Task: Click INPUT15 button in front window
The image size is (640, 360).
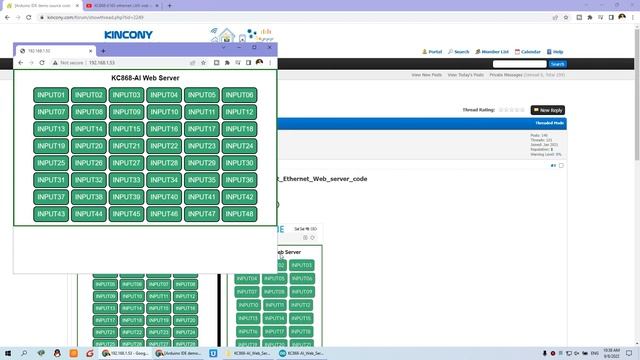Action: point(126,129)
